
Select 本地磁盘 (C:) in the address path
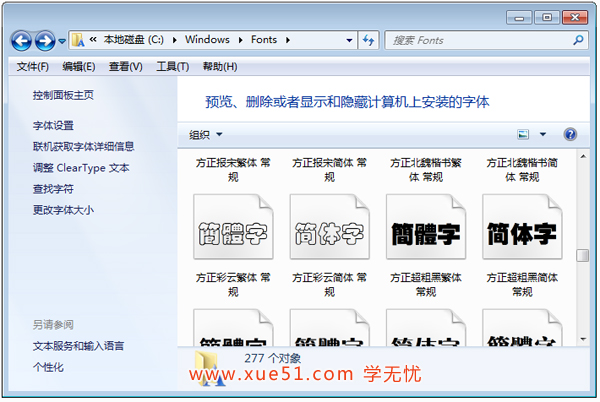click(x=134, y=39)
